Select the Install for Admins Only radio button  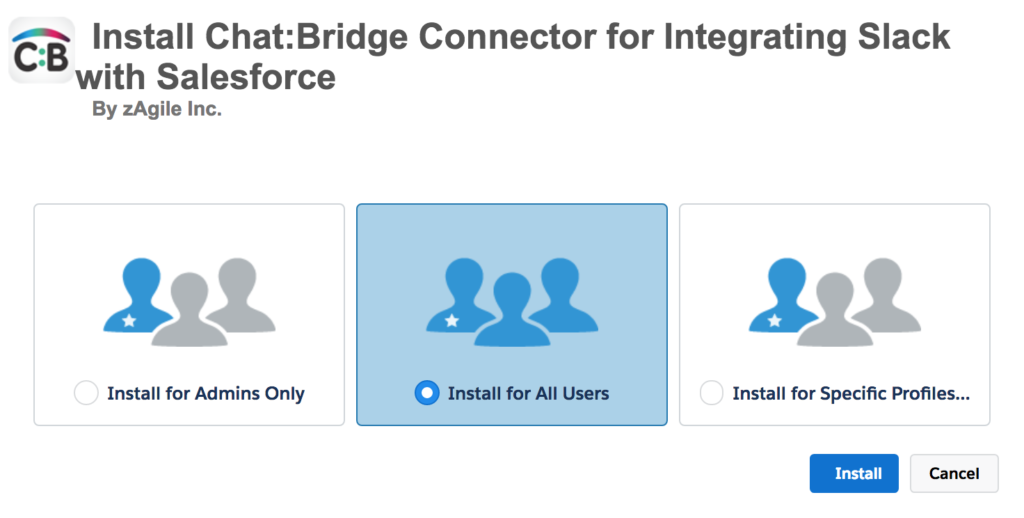tap(86, 393)
